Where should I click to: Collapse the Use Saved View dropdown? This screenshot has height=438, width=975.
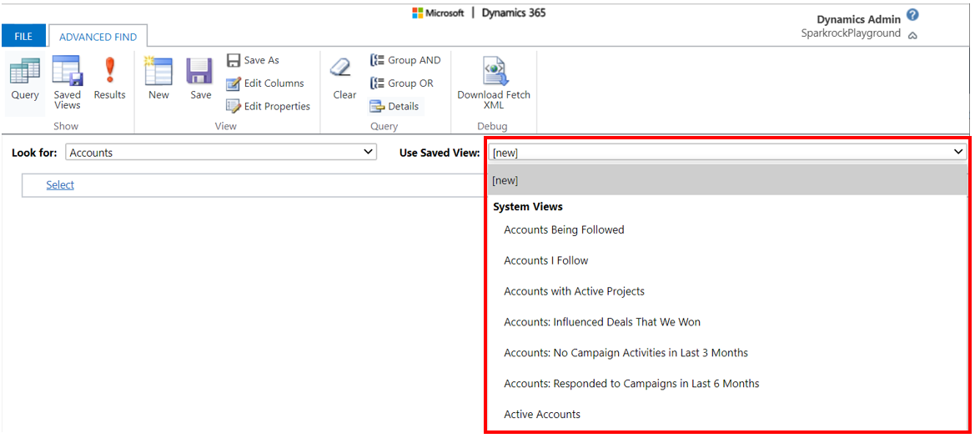point(727,152)
